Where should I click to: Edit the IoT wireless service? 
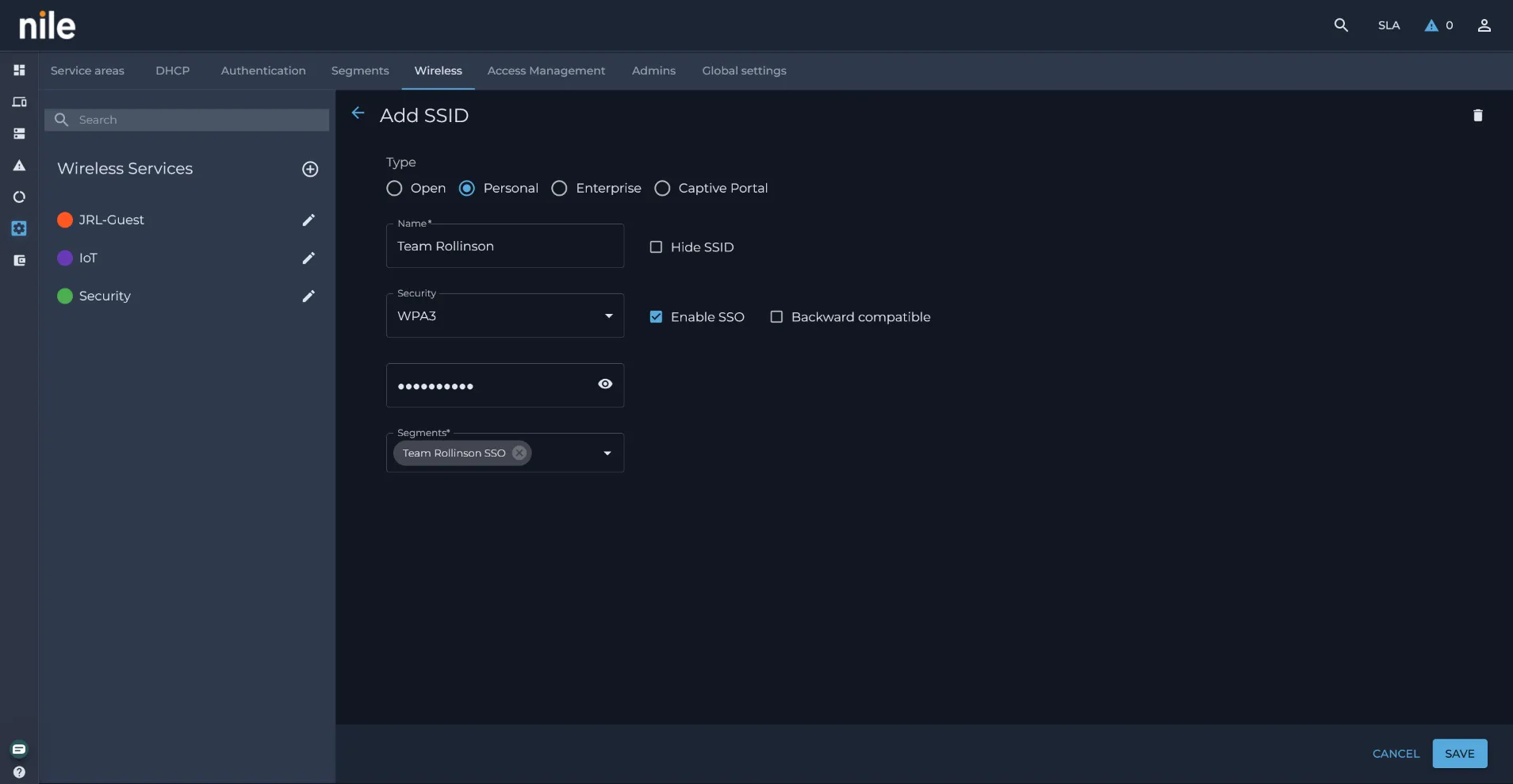click(308, 258)
